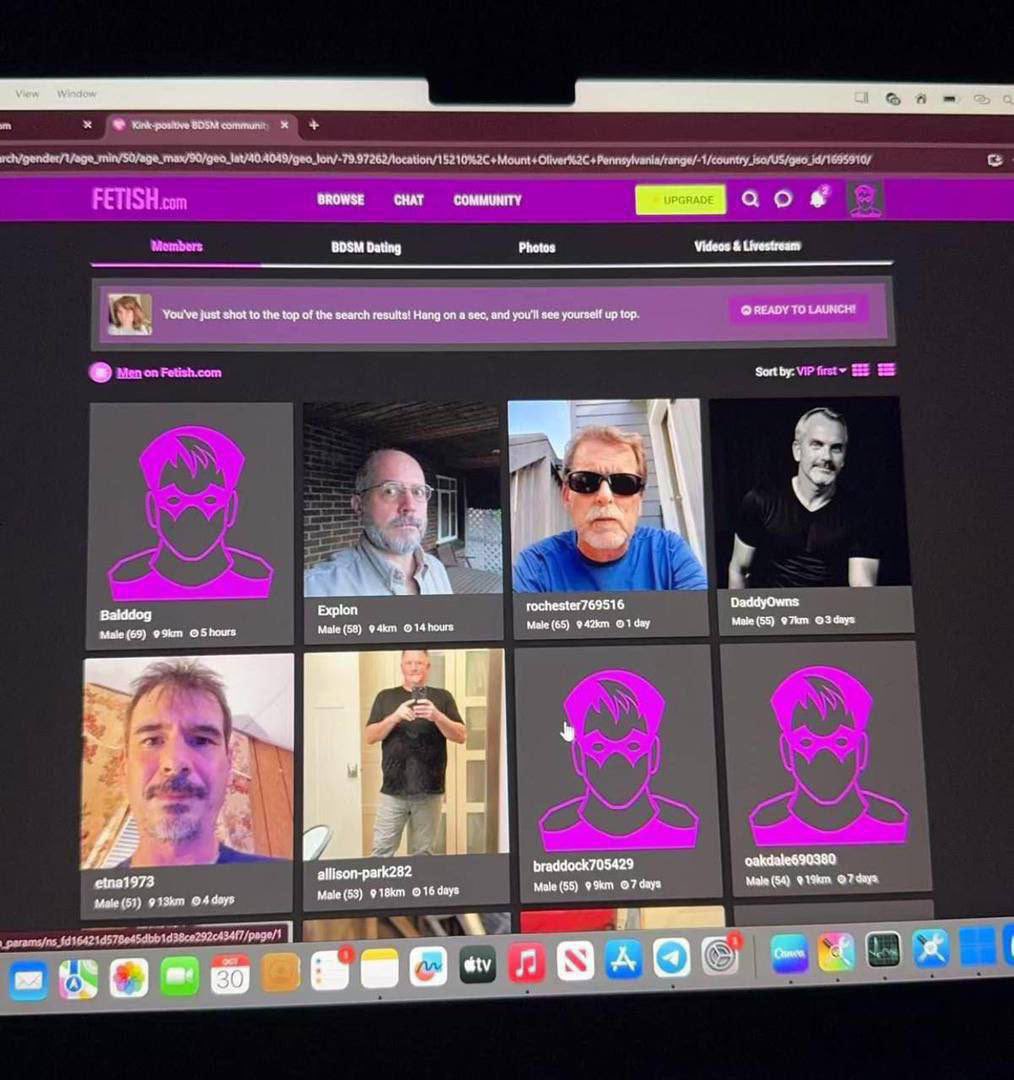This screenshot has width=1014, height=1080.
Task: Open Reminders in the Dock
Action: [329, 970]
